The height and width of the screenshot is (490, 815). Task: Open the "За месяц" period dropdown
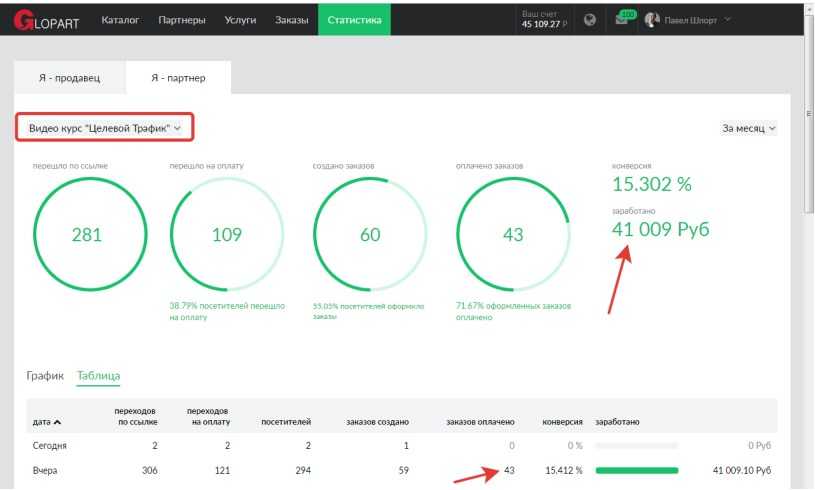748,129
